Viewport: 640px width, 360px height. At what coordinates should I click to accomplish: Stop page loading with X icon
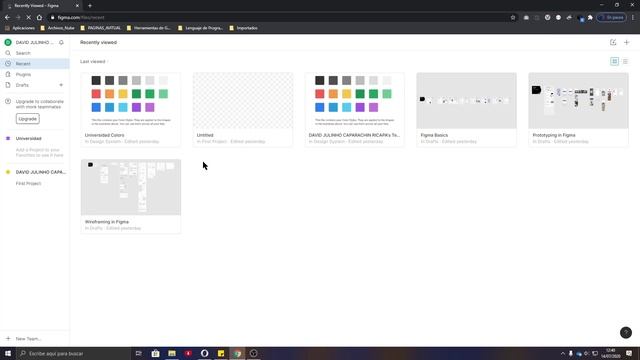pos(29,18)
